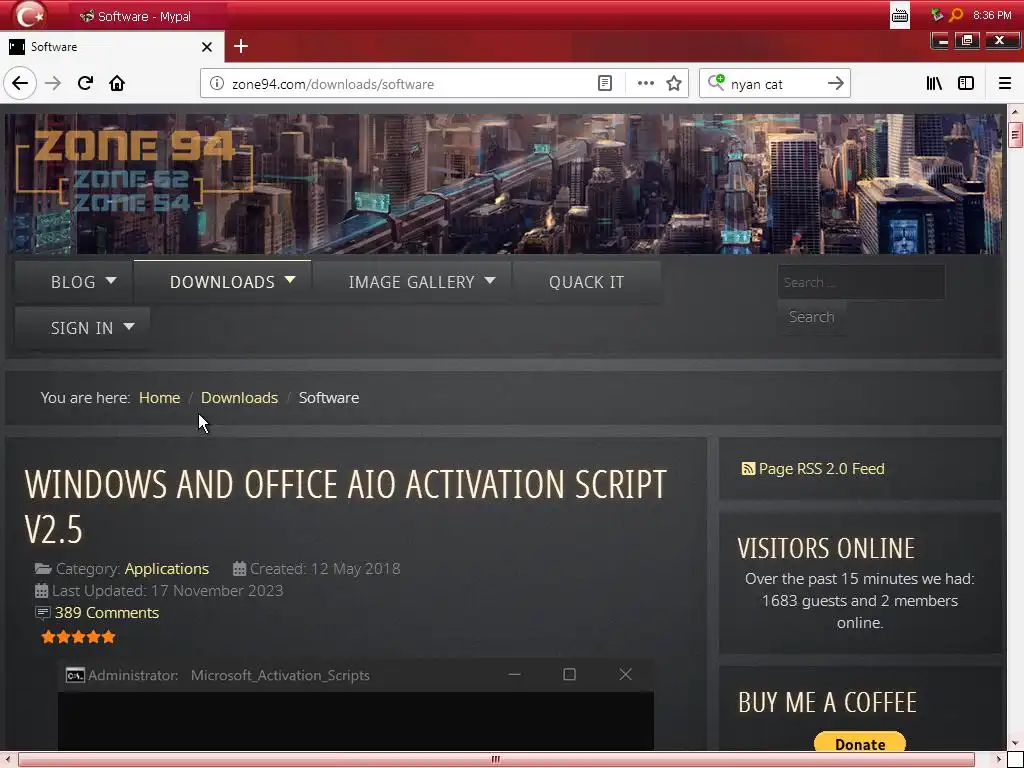Click the search engine magnifier icon
Screen dimensions: 1024x768
click(716, 82)
